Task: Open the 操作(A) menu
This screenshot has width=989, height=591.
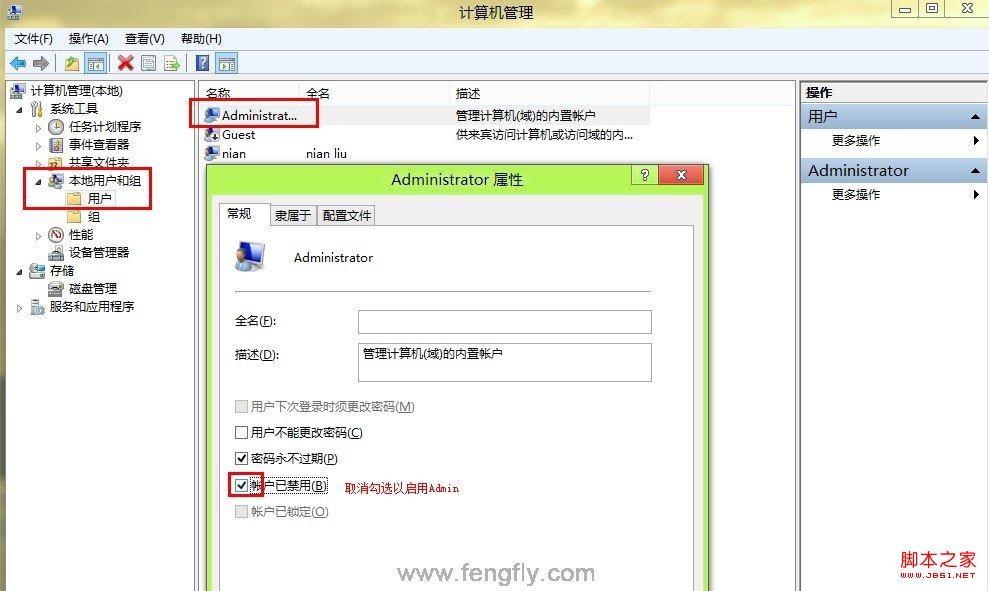Action: pos(88,39)
